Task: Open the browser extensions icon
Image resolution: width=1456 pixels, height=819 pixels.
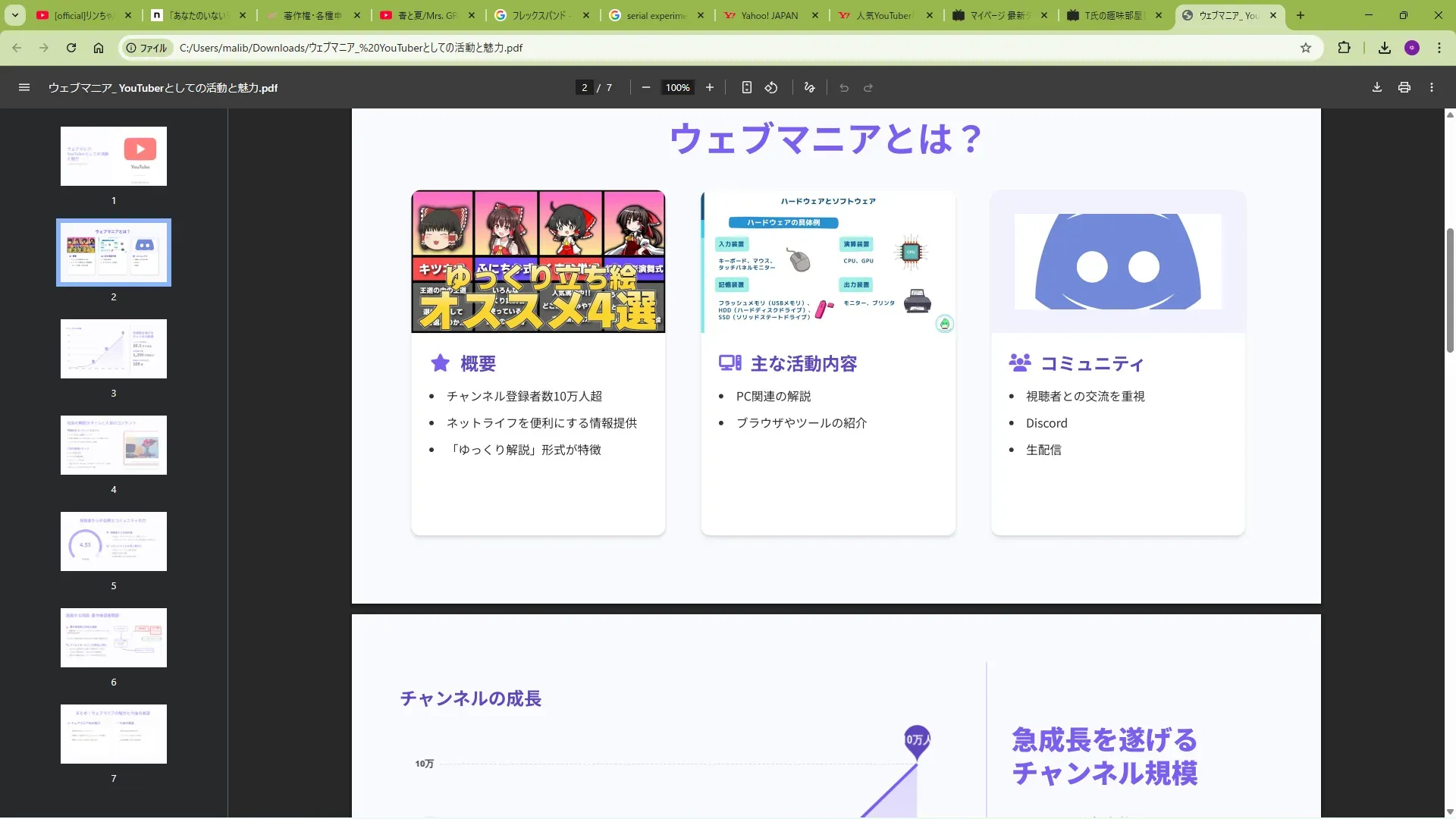Action: [x=1344, y=48]
